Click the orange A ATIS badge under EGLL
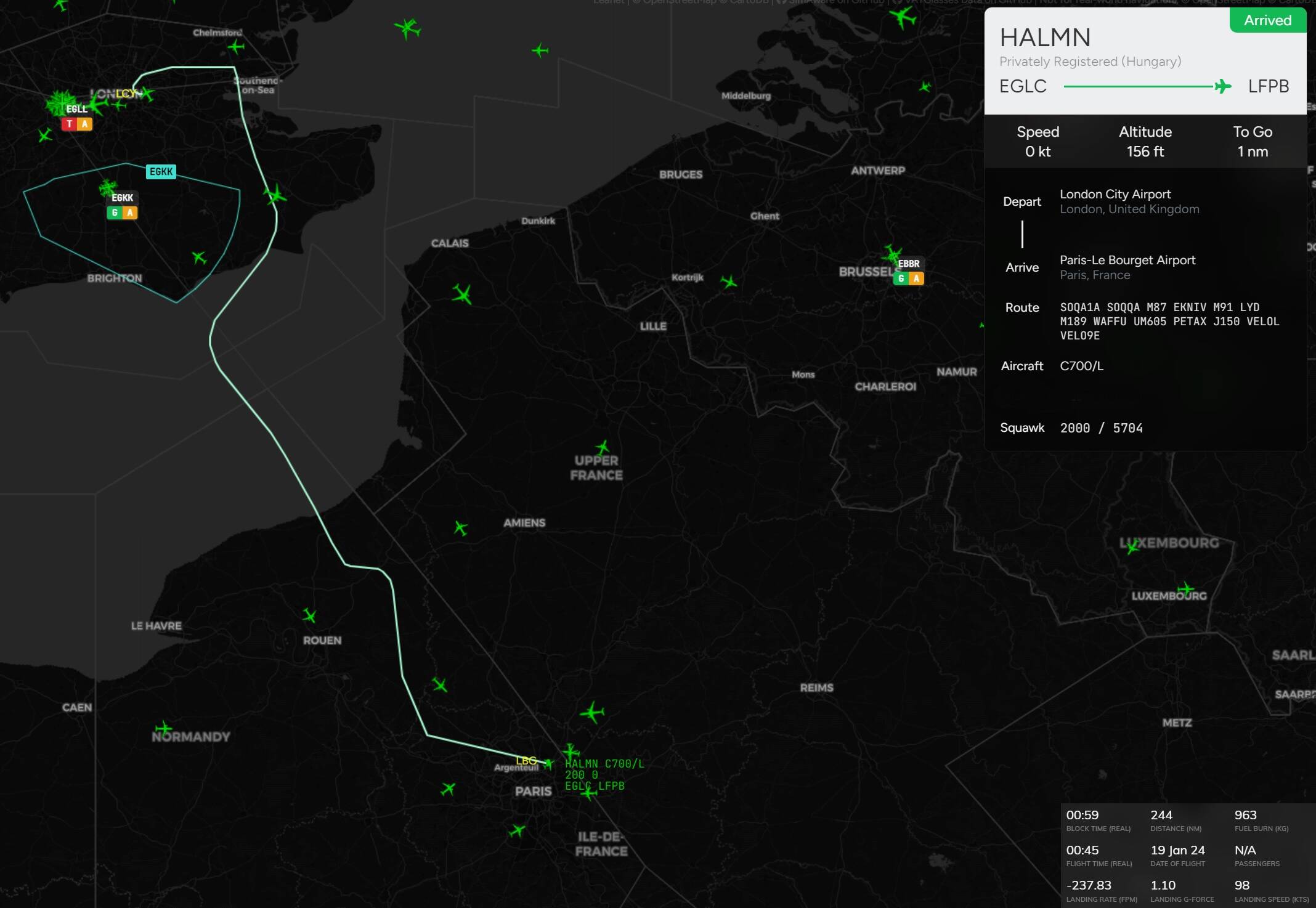The image size is (1316, 908). (x=84, y=124)
